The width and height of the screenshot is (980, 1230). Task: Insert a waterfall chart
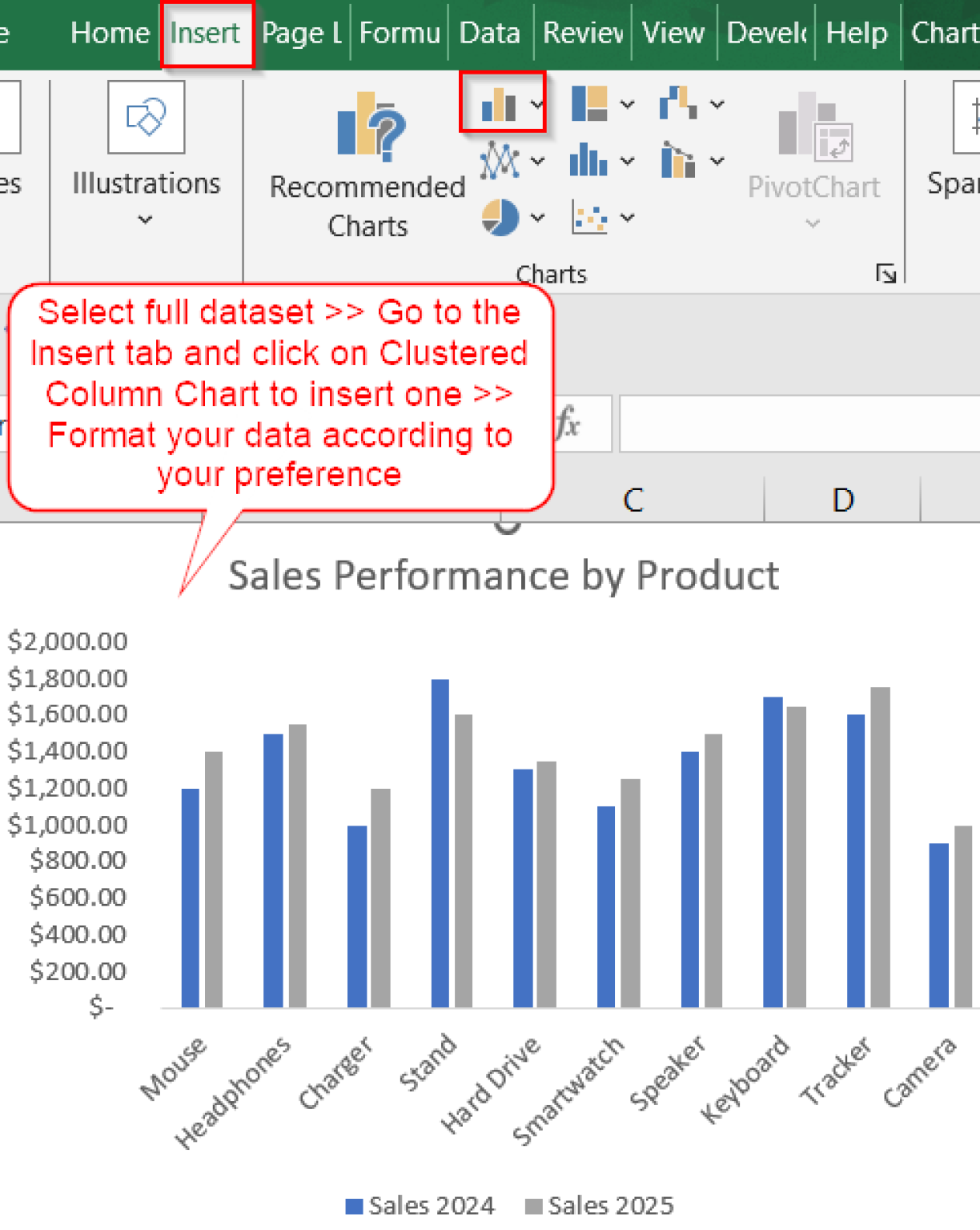(678, 102)
